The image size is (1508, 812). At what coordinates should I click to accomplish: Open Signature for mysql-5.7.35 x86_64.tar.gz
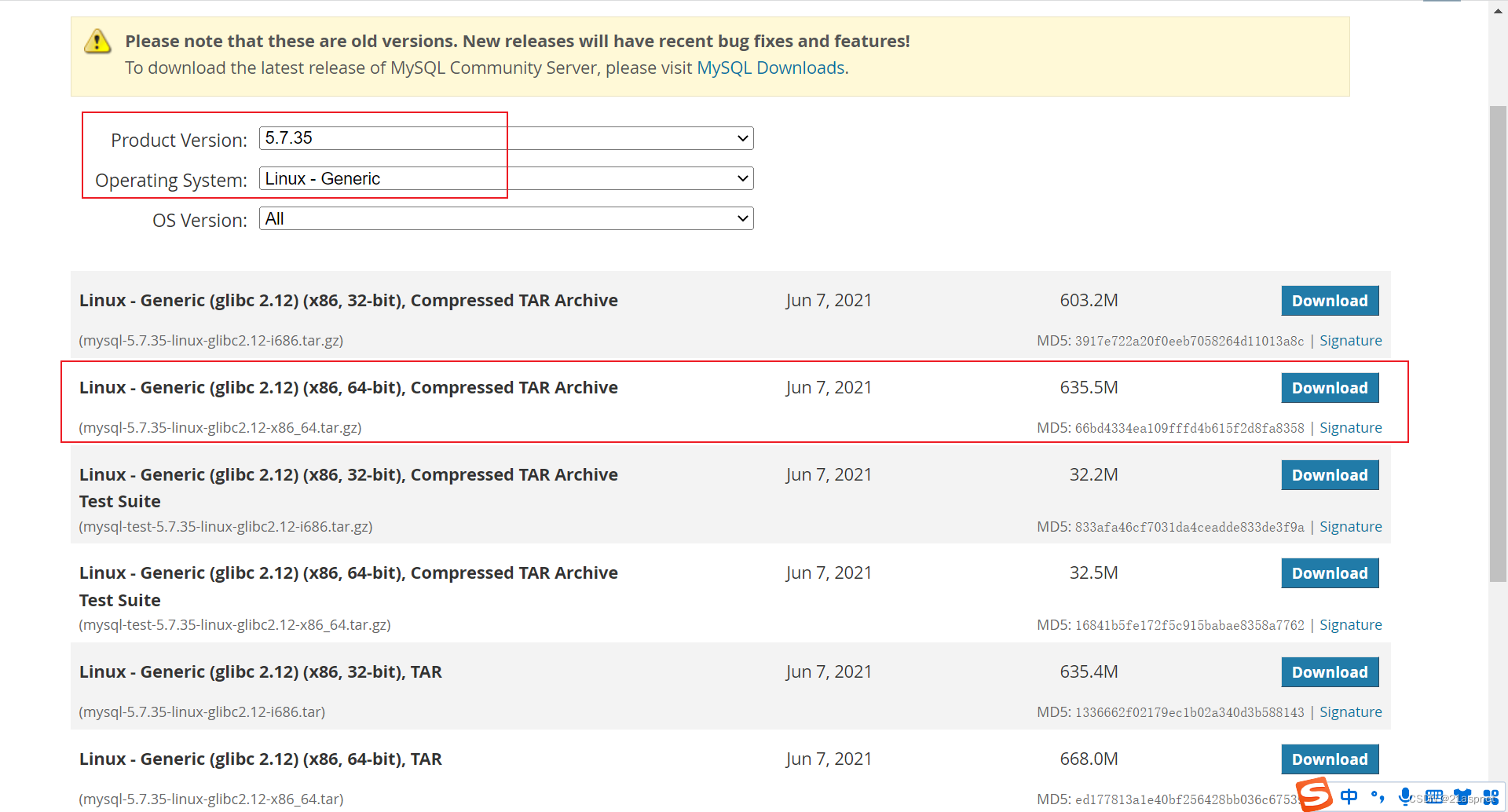click(1350, 428)
